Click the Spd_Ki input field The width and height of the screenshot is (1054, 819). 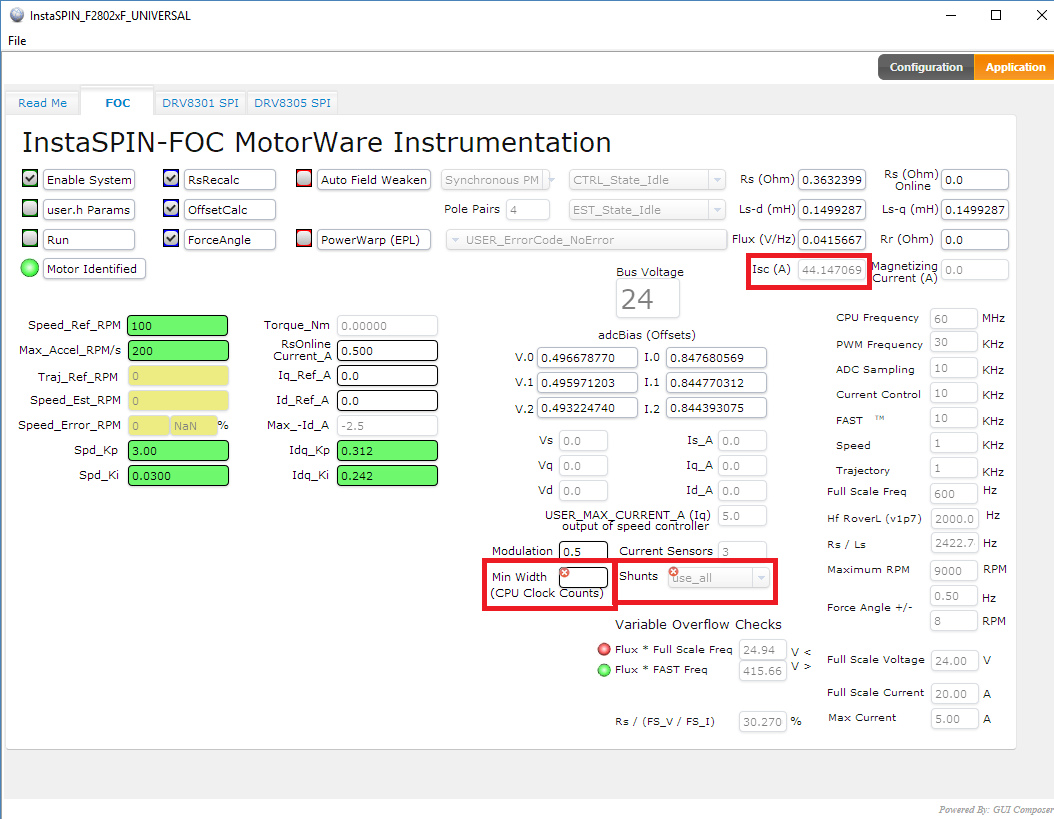[x=177, y=475]
